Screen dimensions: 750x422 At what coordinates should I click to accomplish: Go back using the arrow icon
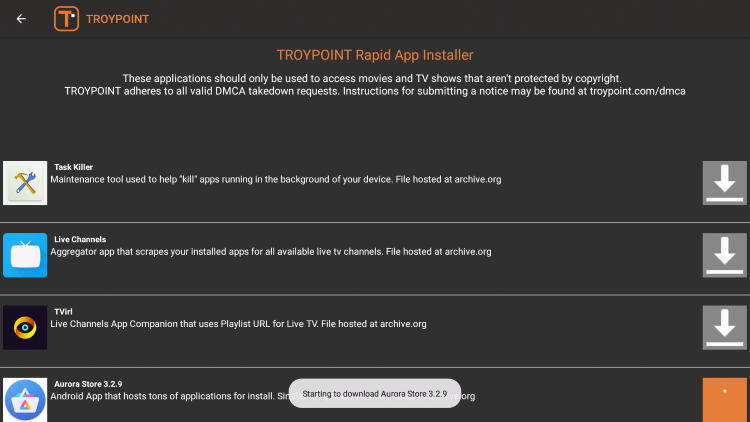(21, 19)
